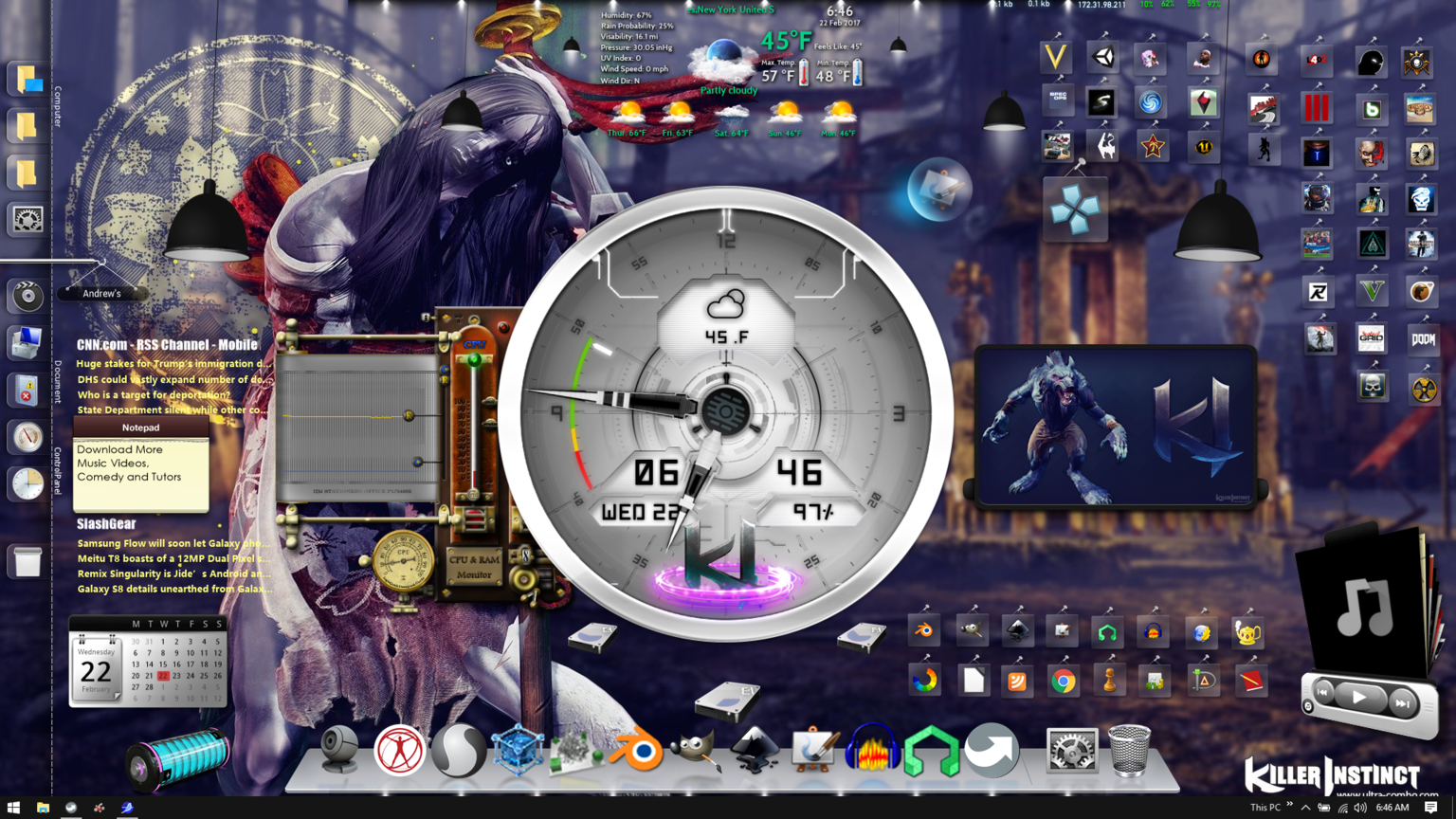Open File Explorer from the taskbar
The image size is (1456, 819).
click(43, 808)
